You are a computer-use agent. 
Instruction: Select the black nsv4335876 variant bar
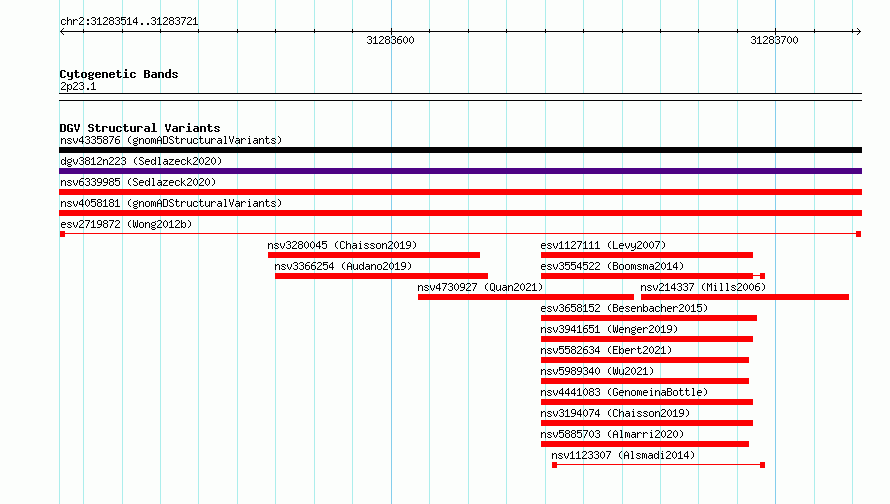[460, 150]
